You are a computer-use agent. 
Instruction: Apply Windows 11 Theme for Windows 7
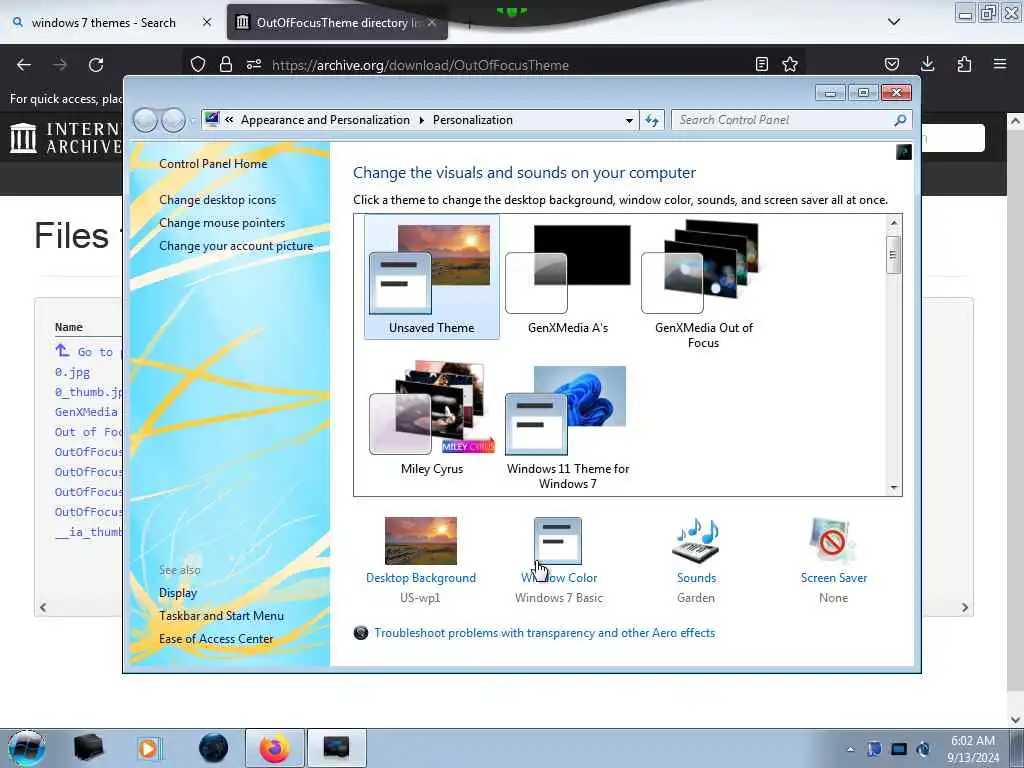pos(568,426)
